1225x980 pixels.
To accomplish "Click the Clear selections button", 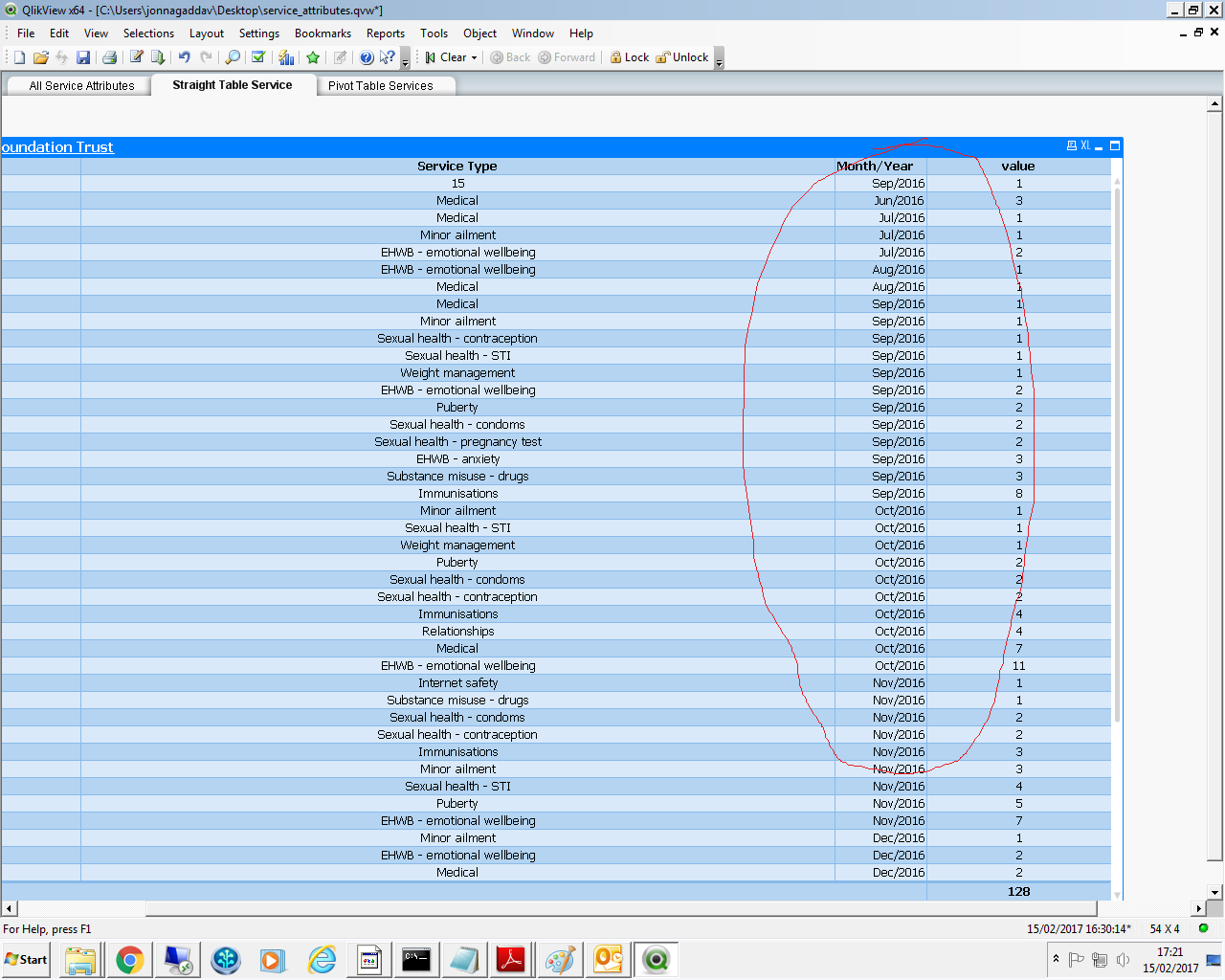I will point(446,57).
